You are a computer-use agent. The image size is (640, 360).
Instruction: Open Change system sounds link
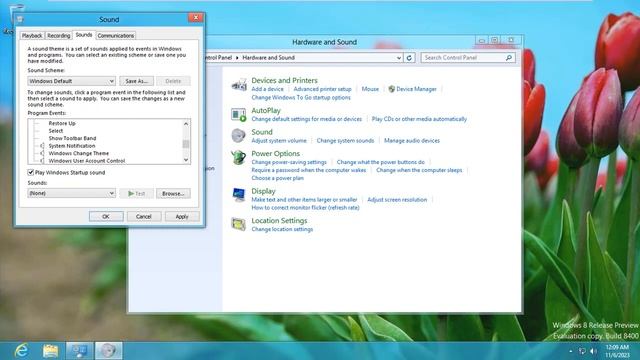[345, 140]
